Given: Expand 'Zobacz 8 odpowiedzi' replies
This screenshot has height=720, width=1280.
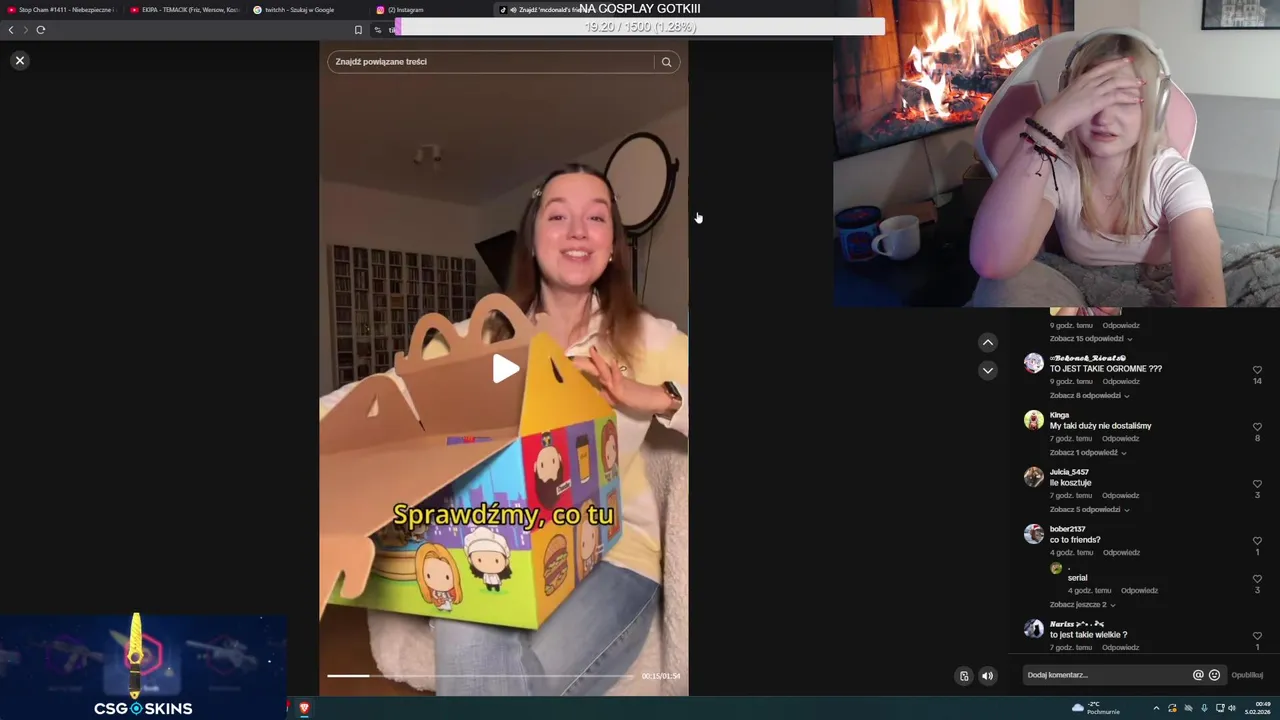Looking at the screenshot, I should 1089,396.
